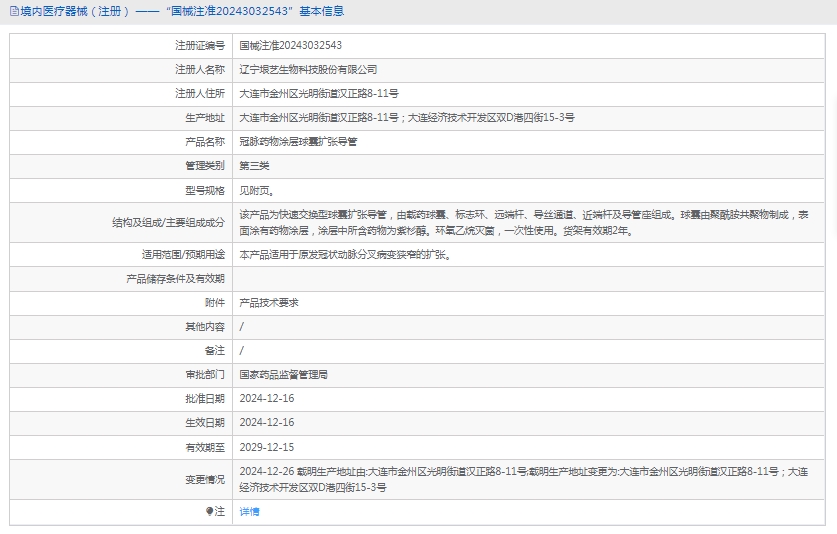This screenshot has height=534, width=837.
Task: Click the 注册人住所 address value
Action: [x=319, y=94]
